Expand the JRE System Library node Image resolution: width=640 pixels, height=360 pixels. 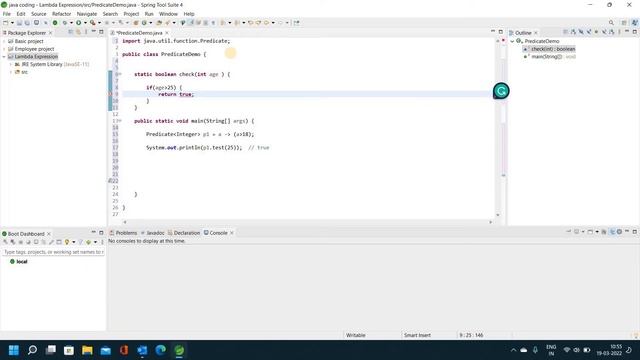(x=11, y=64)
